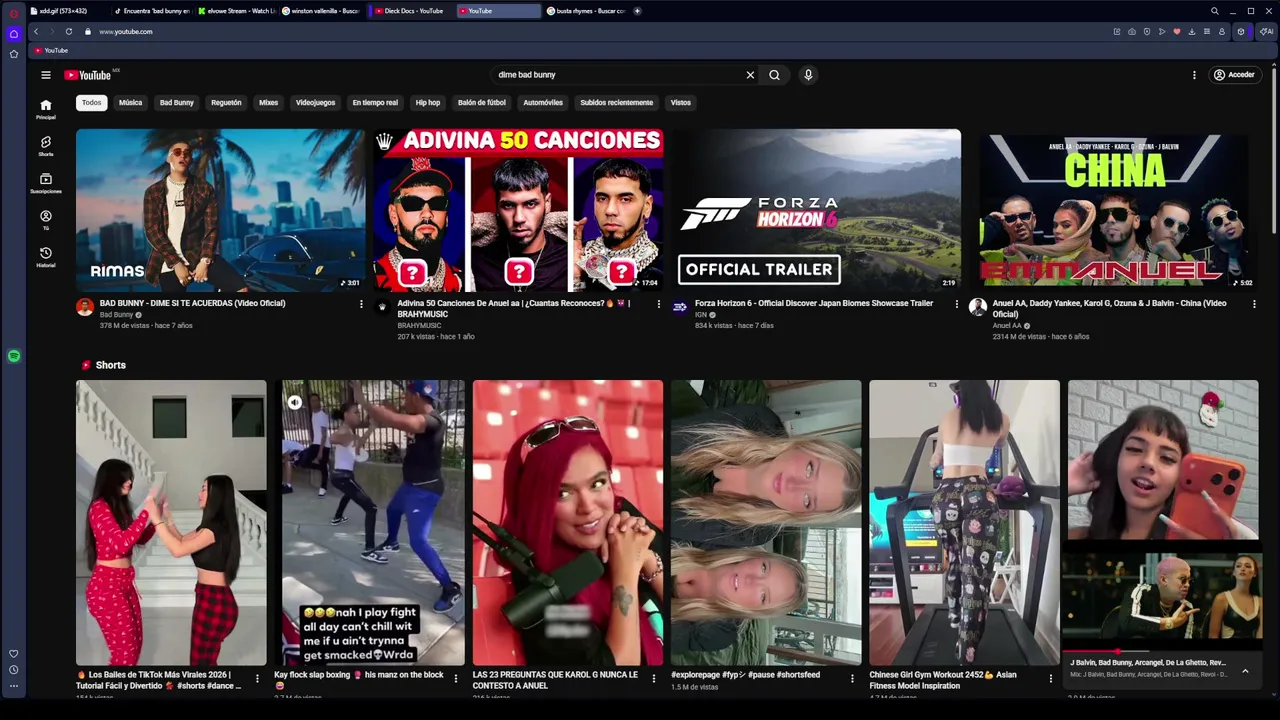Open options for Dime Si Te Acuerdas video
This screenshot has height=720, width=1280.
[361, 304]
